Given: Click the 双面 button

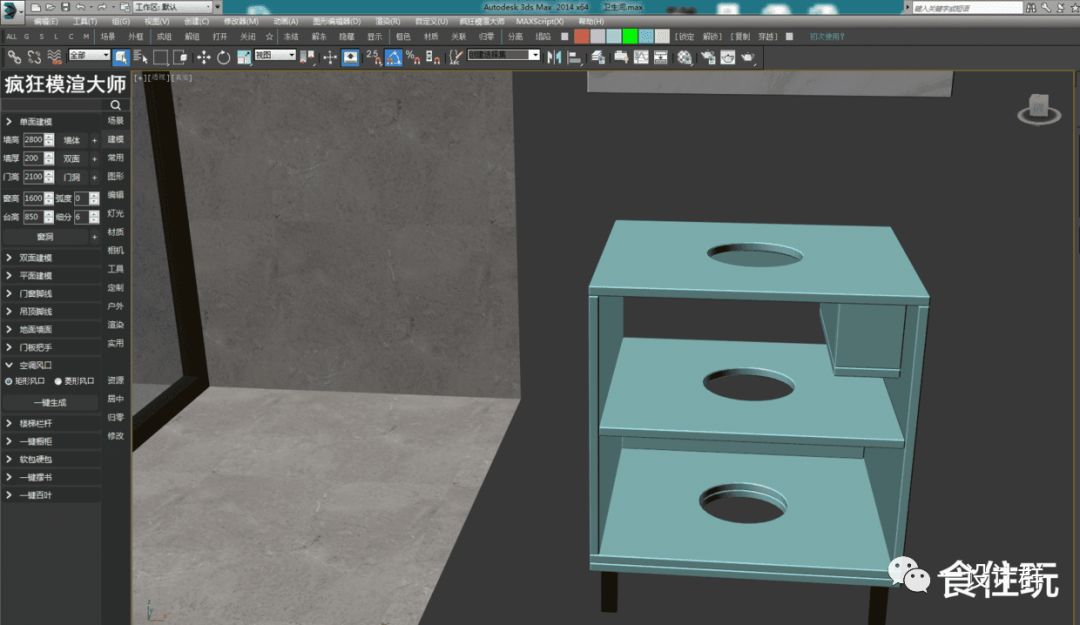Looking at the screenshot, I should [72, 158].
